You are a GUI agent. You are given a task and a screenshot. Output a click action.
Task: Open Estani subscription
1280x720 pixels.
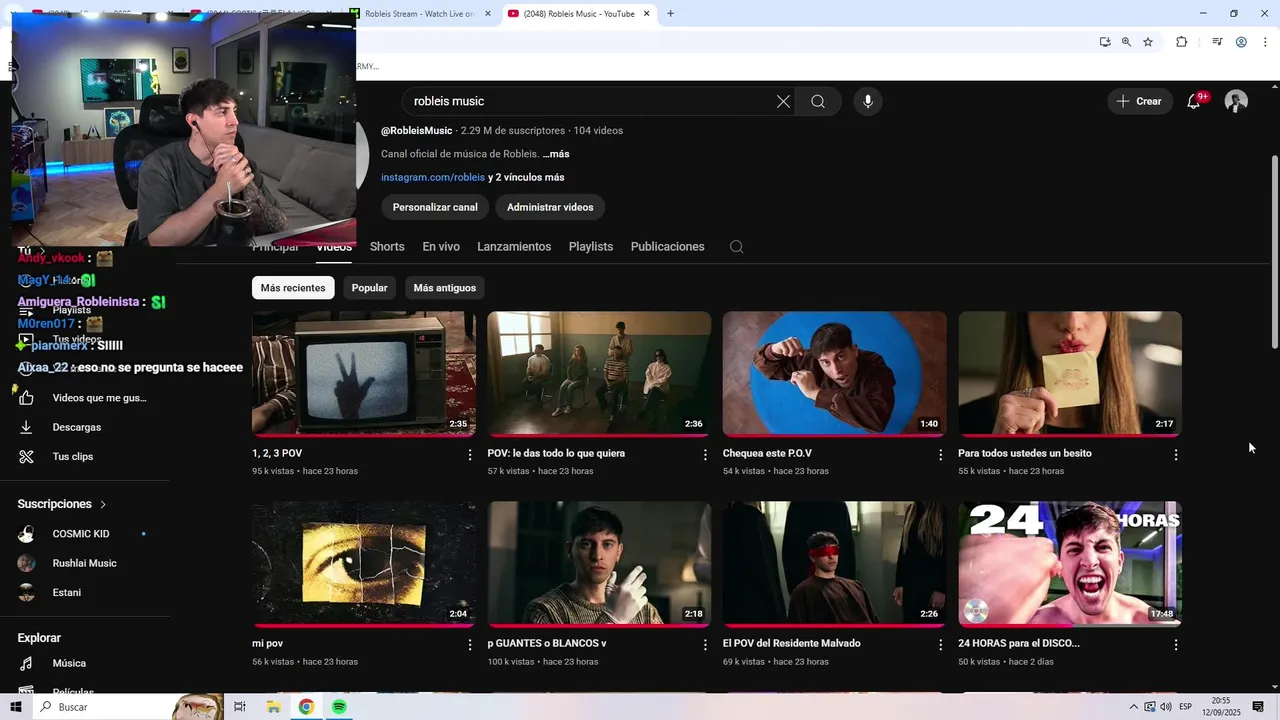(86, 593)
